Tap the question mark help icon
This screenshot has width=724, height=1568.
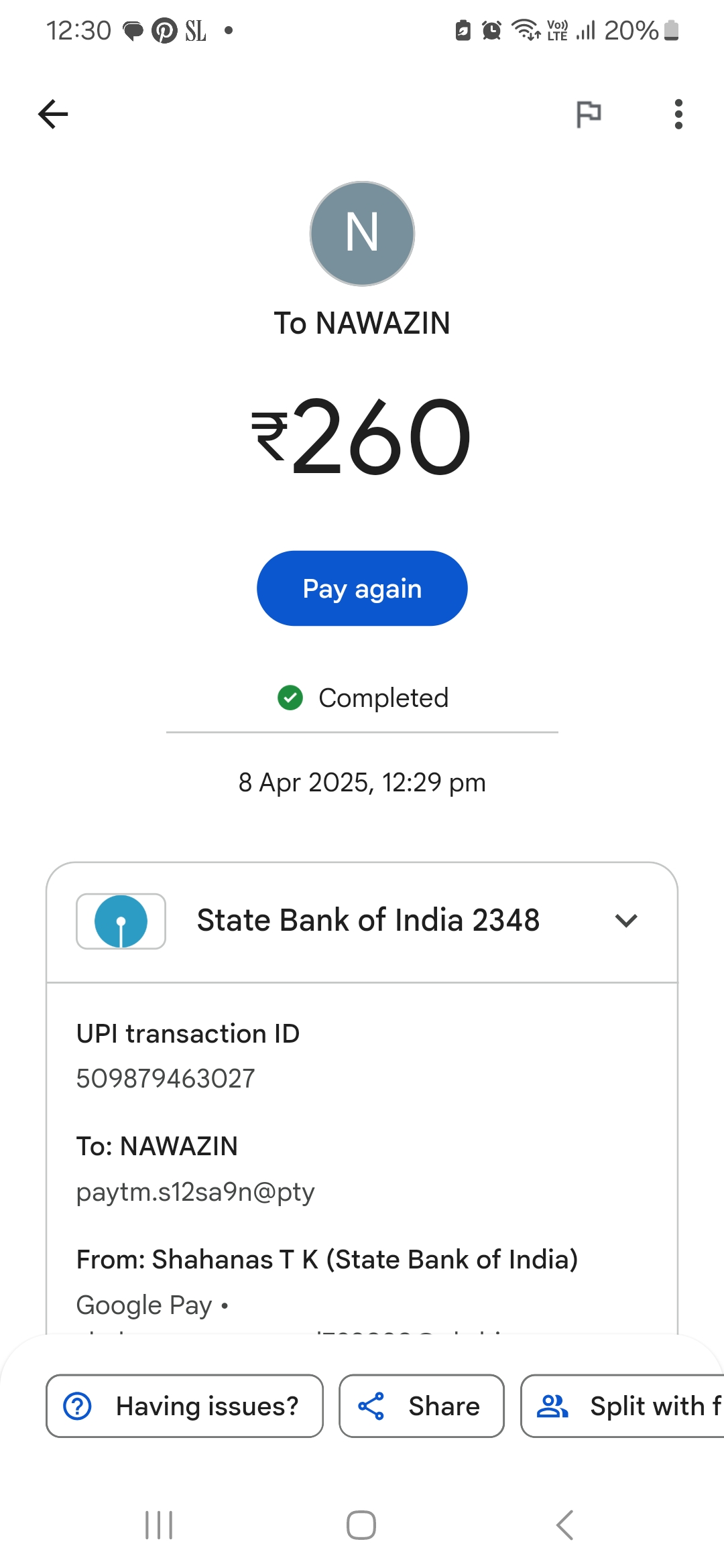[78, 1406]
